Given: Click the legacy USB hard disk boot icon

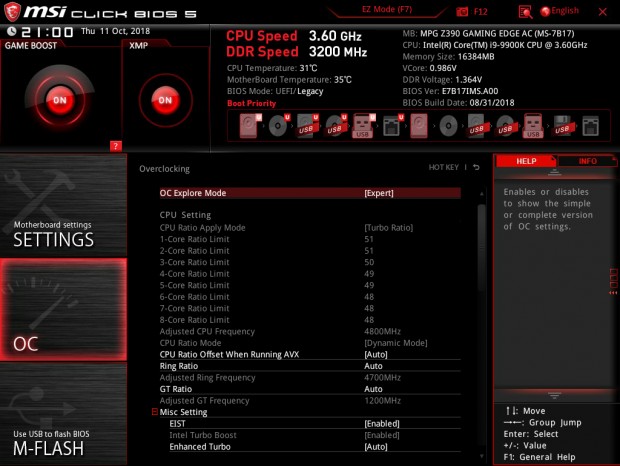Looking at the screenshot, I should [476, 126].
